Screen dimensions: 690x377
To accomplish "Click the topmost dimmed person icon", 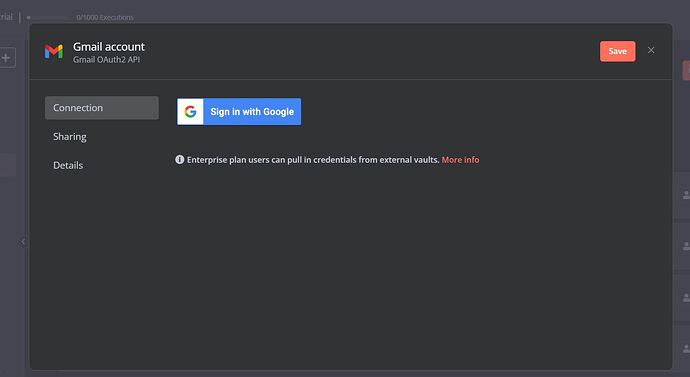I will coord(686,194).
